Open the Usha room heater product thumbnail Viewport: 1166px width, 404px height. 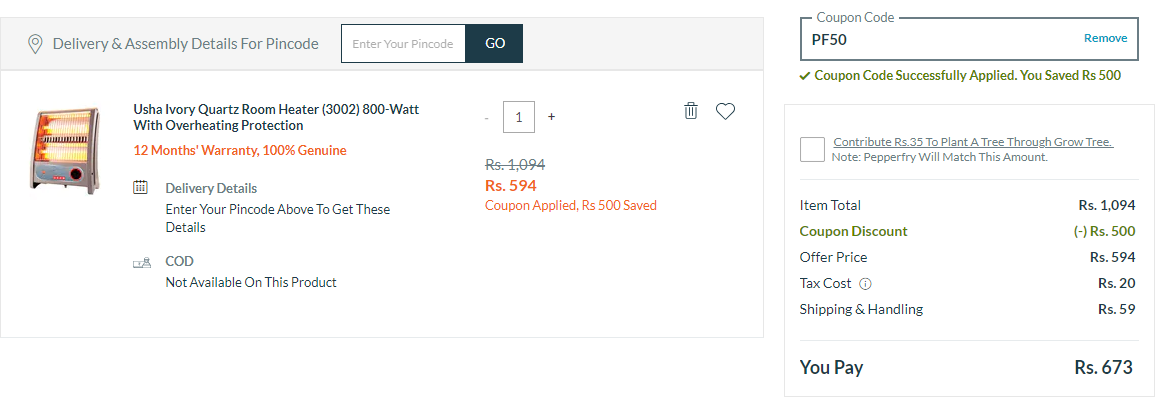[x=65, y=150]
